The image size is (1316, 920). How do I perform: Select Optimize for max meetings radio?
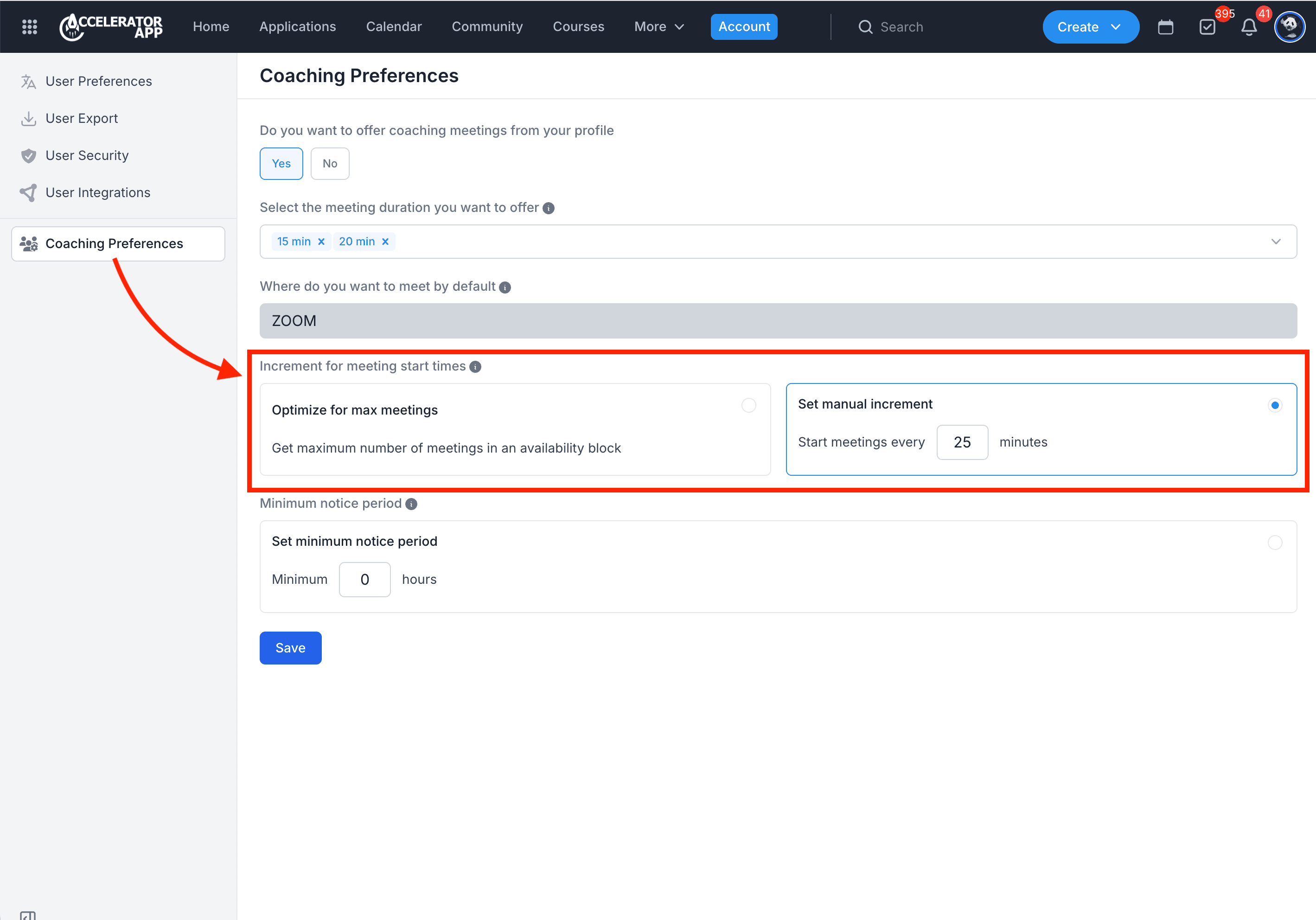coord(748,405)
